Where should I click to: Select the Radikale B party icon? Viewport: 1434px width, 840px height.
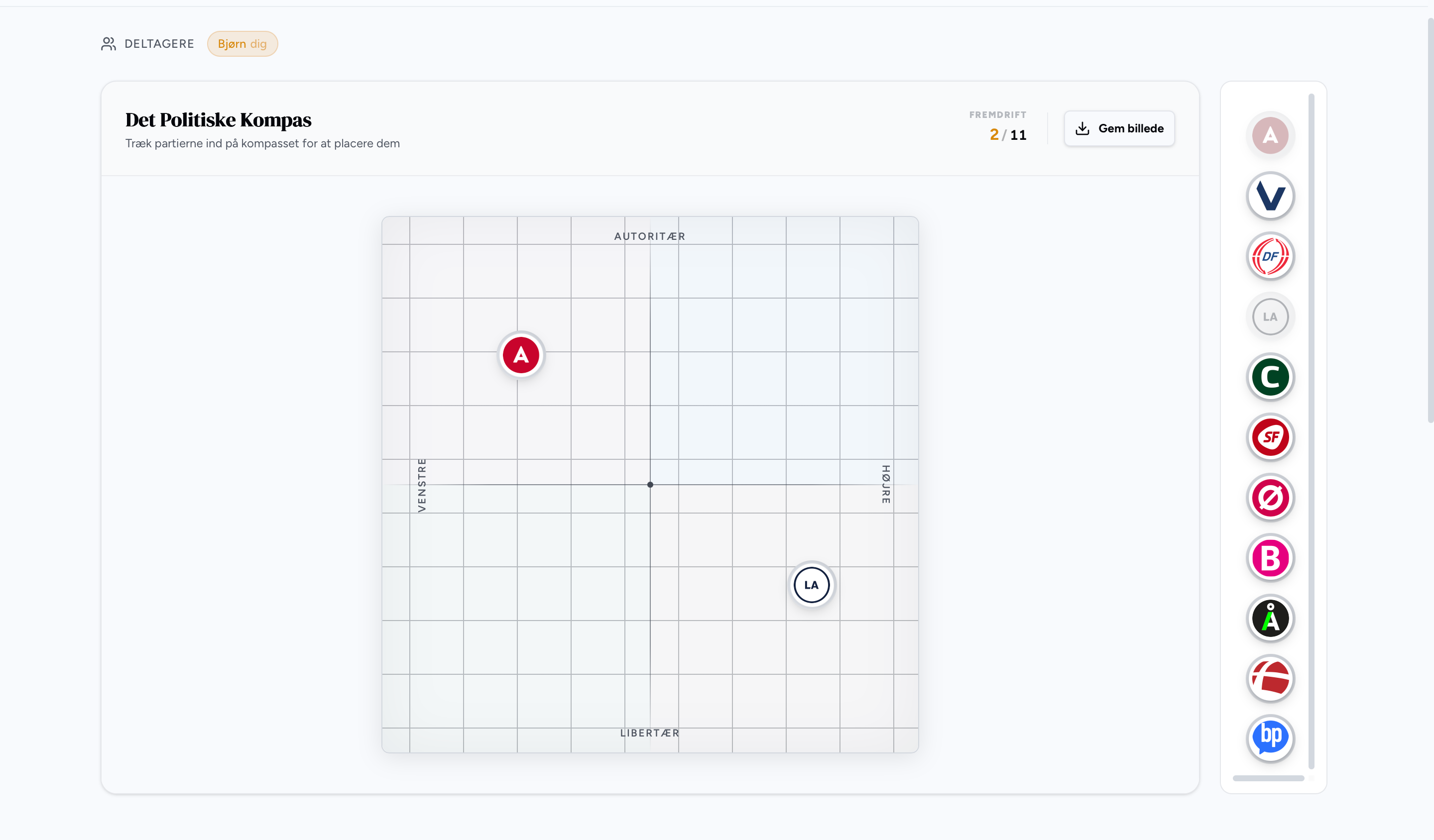click(x=1271, y=558)
